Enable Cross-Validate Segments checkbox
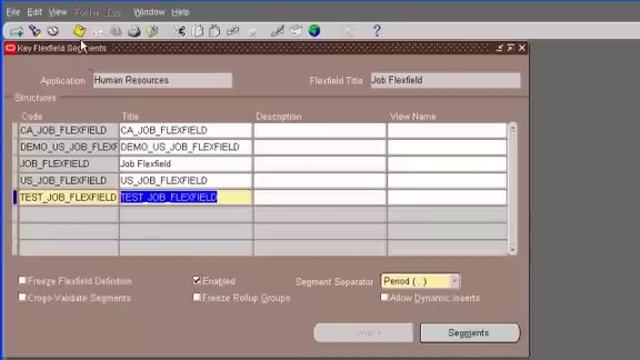The height and width of the screenshot is (360, 640). click(x=22, y=297)
